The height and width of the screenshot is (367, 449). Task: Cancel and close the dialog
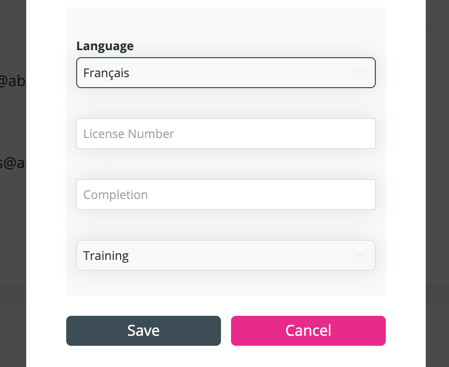[308, 331]
